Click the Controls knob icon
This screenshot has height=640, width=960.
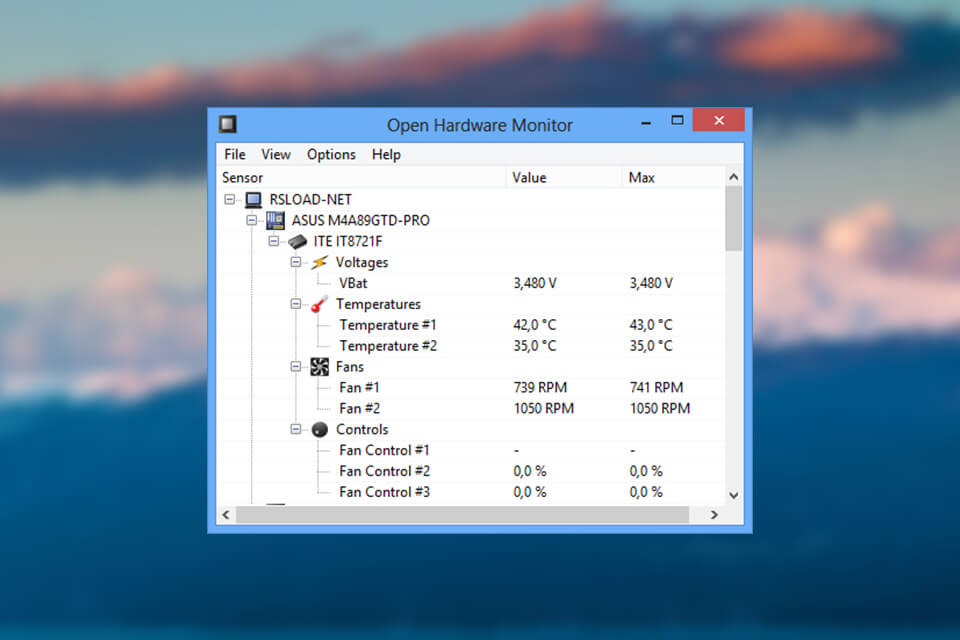[x=320, y=429]
